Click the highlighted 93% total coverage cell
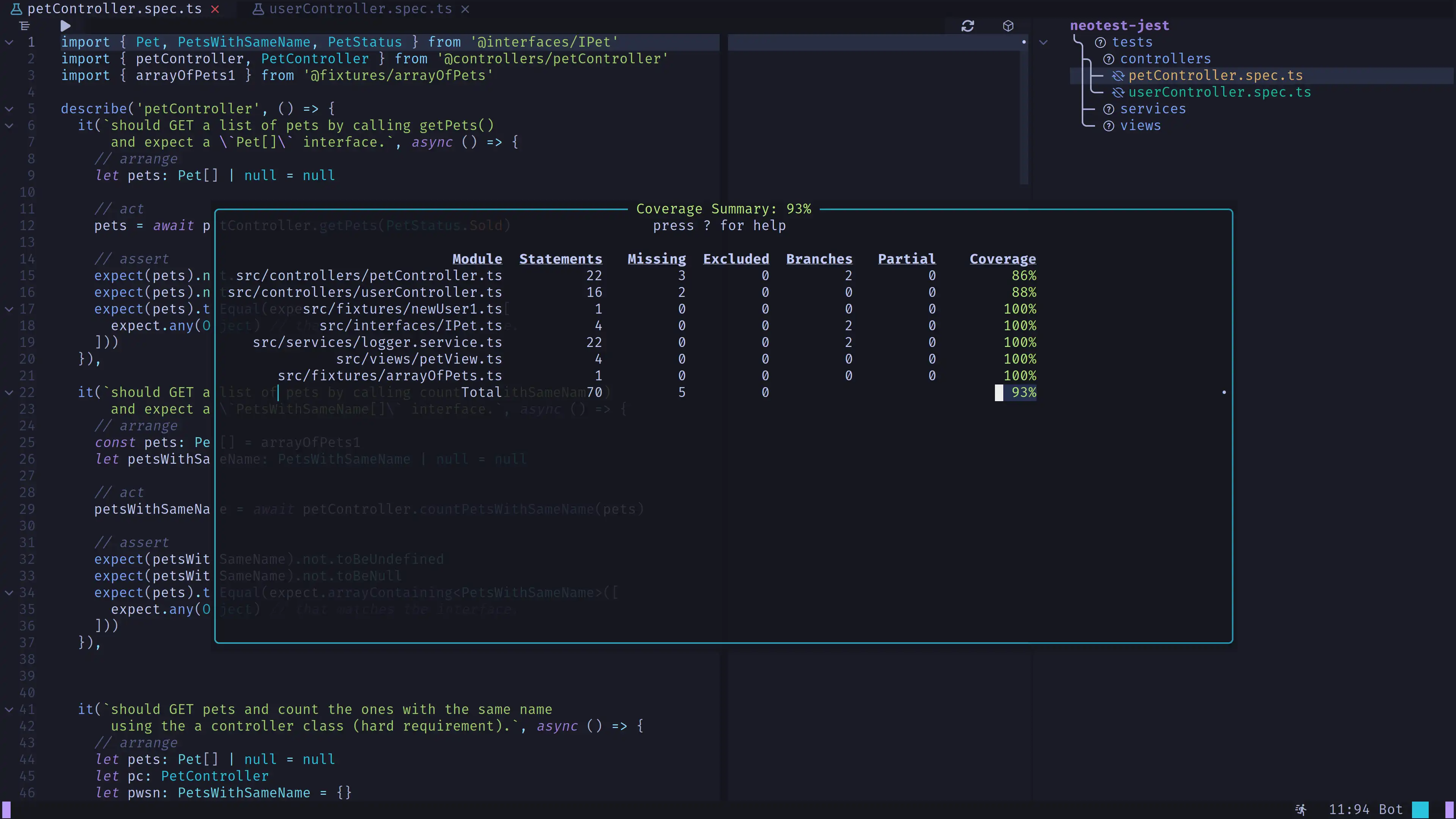The image size is (1456, 819). click(x=1016, y=392)
